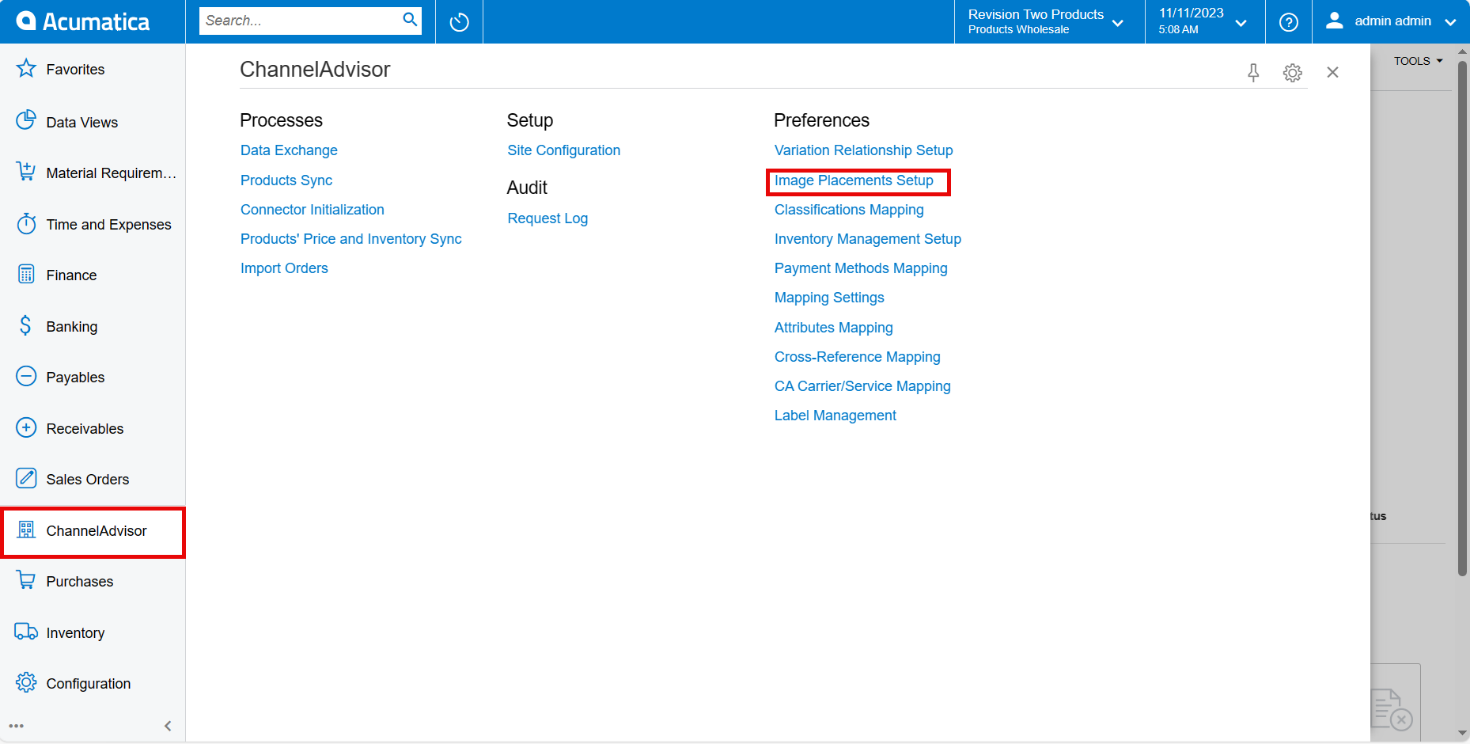Open the Data Exchange link

pyautogui.click(x=289, y=150)
